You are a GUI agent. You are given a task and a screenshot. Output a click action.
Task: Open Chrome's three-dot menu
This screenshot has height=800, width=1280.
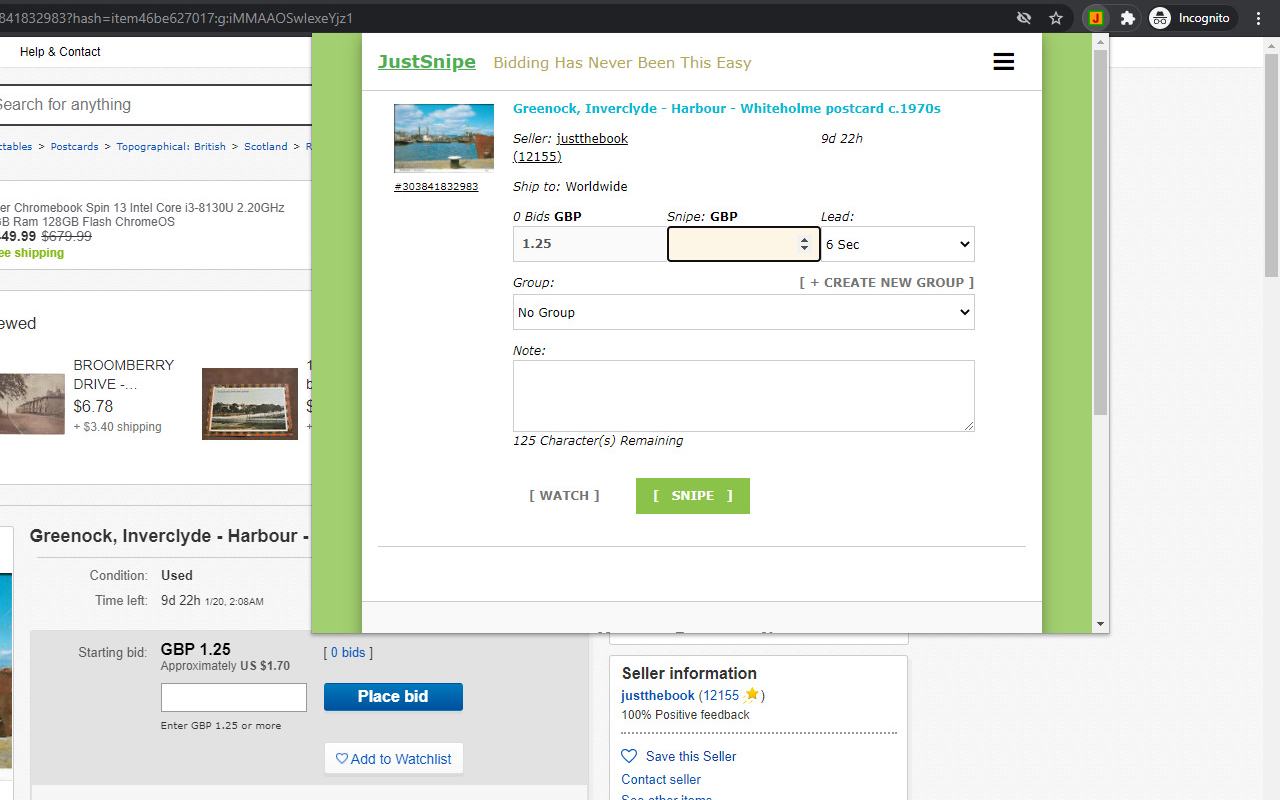click(1259, 18)
